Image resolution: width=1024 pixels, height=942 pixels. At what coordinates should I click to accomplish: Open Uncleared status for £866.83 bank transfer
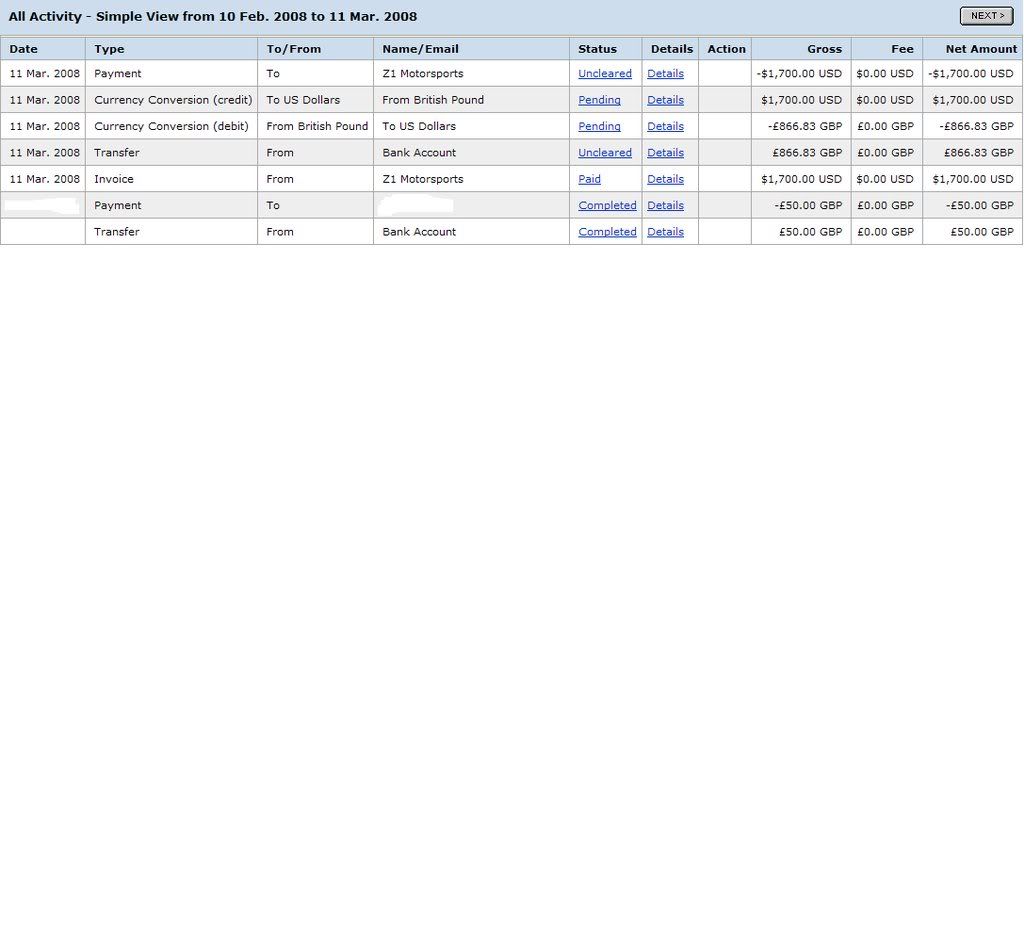(x=605, y=153)
